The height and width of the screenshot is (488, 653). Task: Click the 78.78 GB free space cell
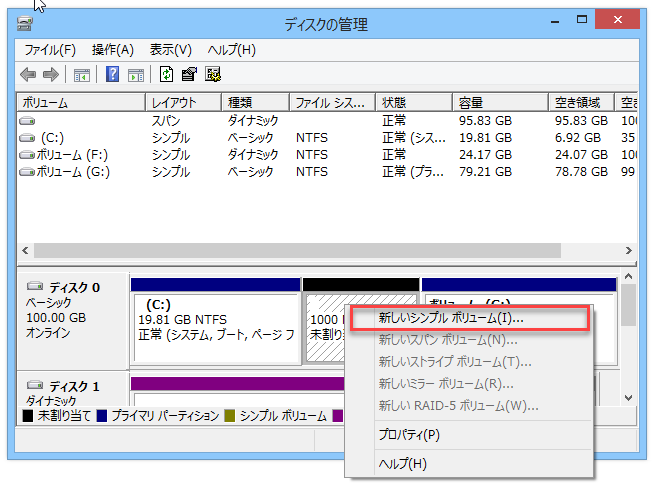coord(581,172)
